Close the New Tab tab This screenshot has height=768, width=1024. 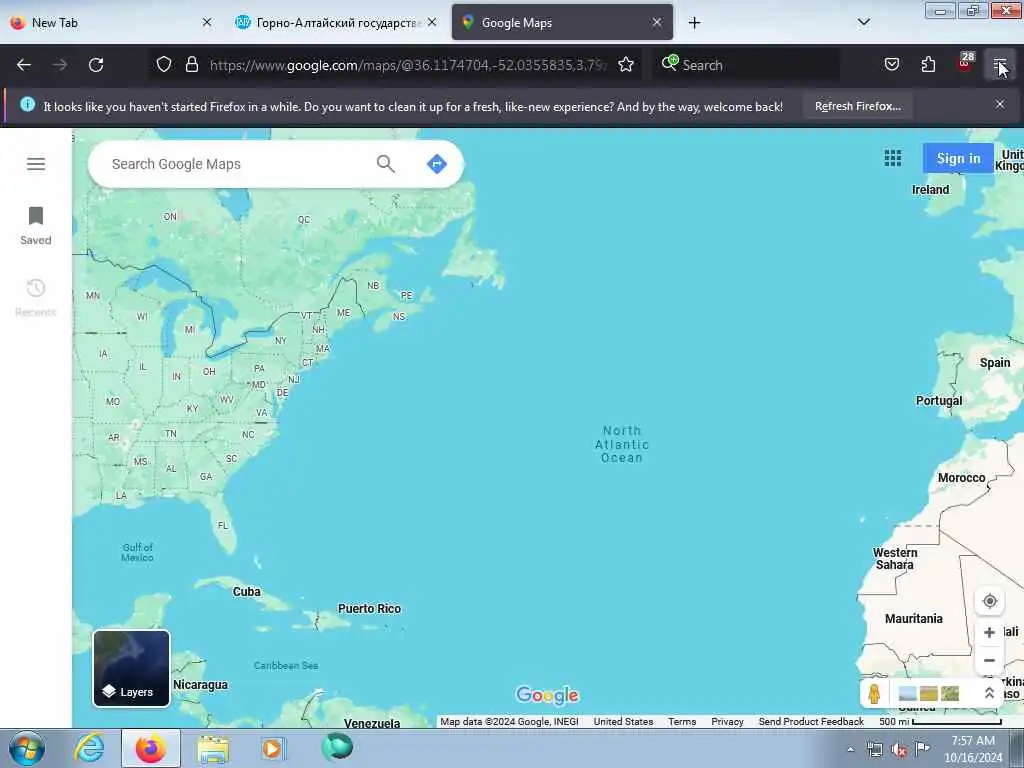coord(207,22)
